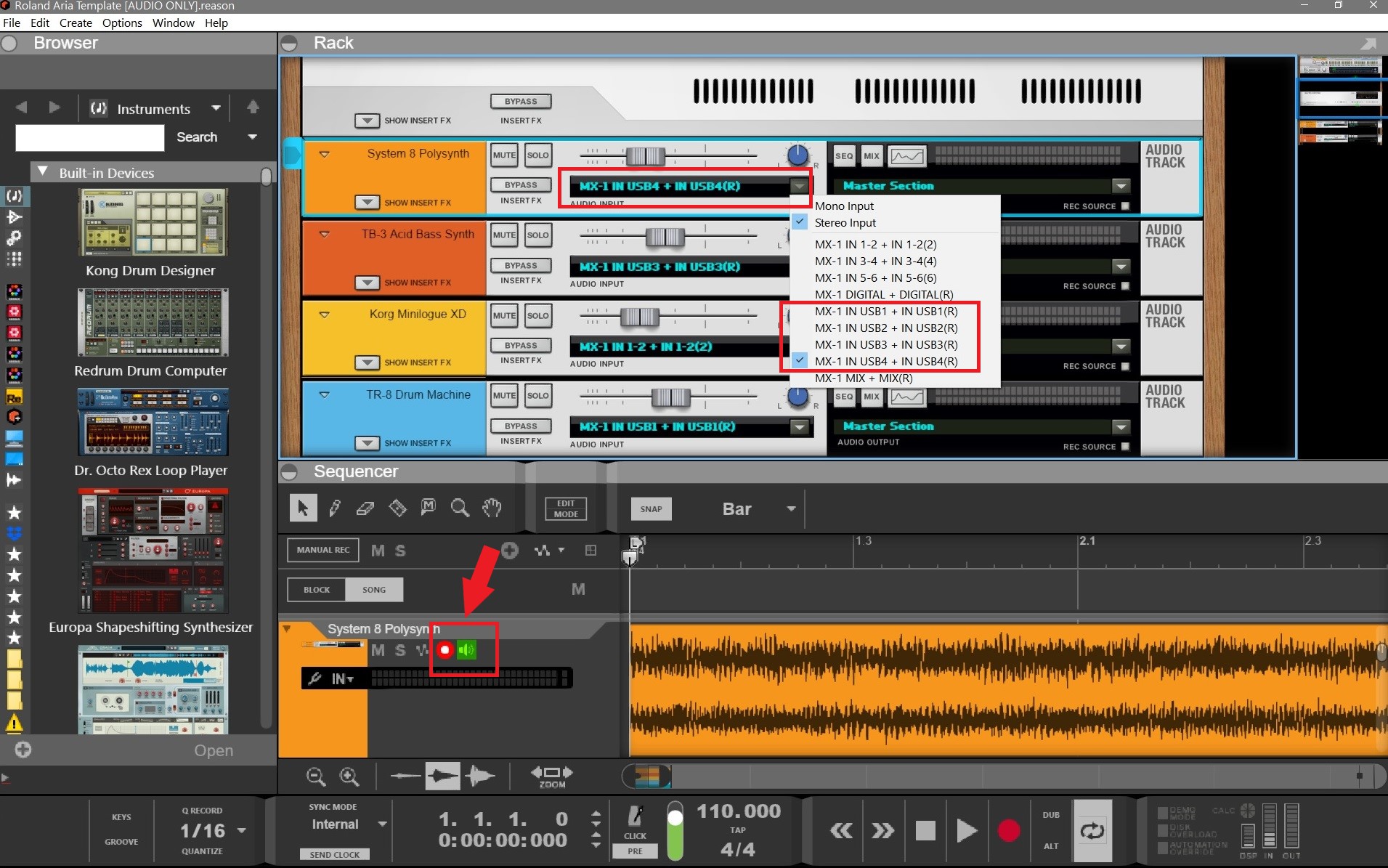Open the IN input selector on System 8 track
The width and height of the screenshot is (1388, 868).
coord(343,679)
